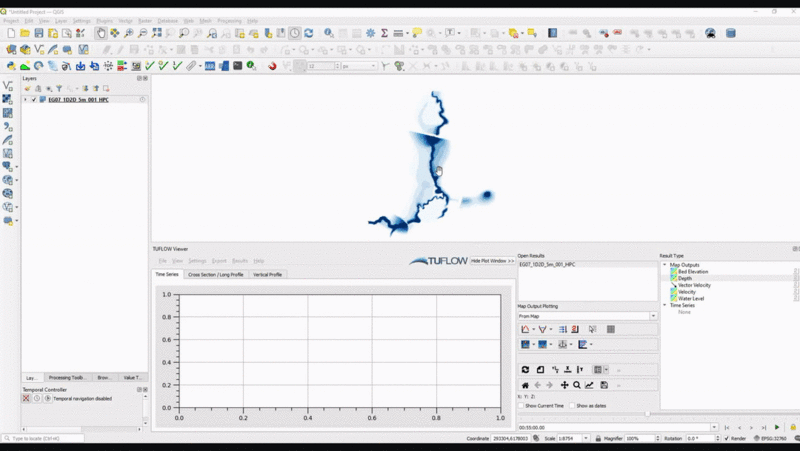This screenshot has height=451, width=800.
Task: Open the Scale dropdown in status bar
Action: click(x=586, y=438)
